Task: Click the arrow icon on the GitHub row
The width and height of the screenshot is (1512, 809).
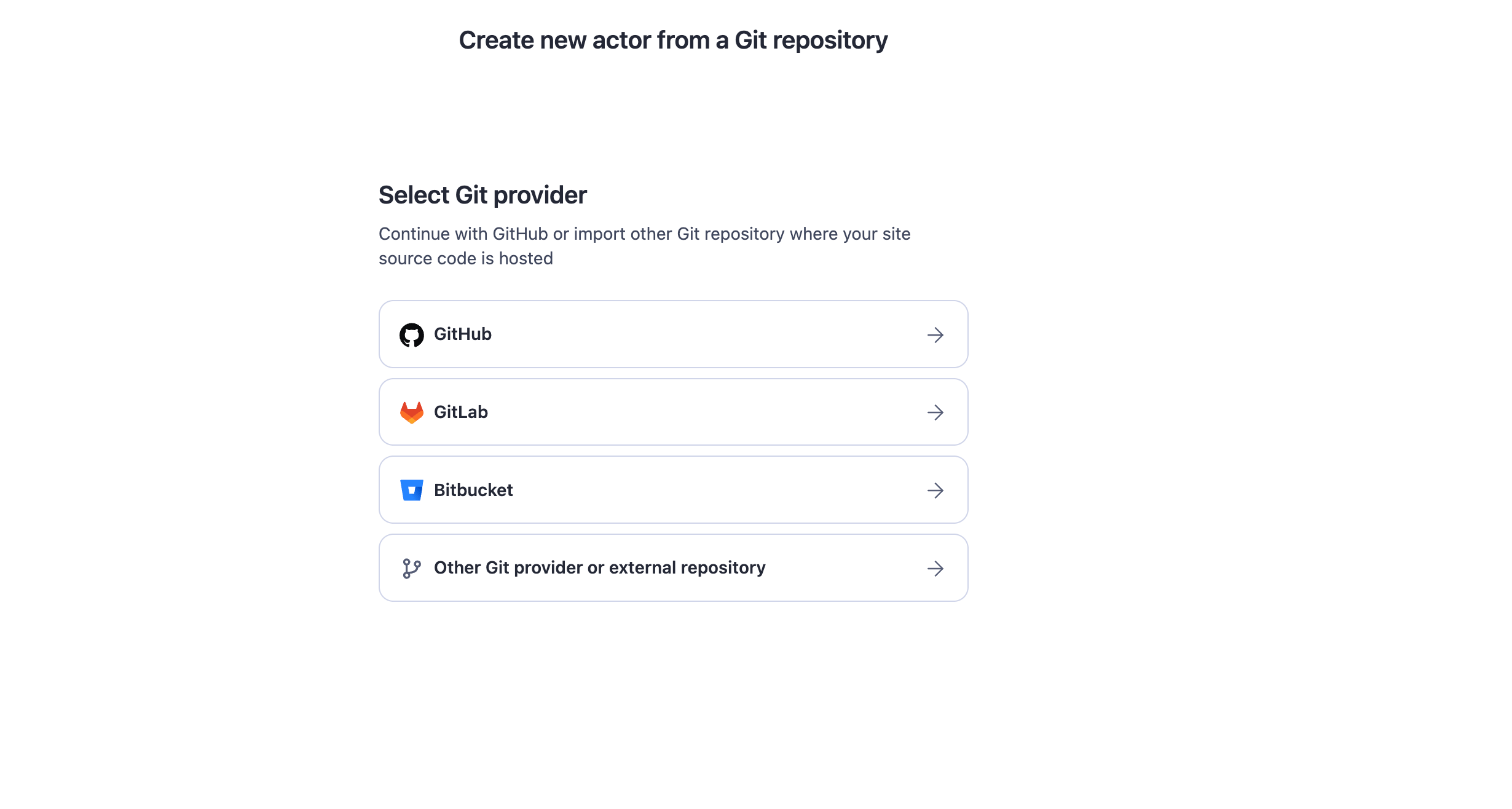Action: (x=935, y=334)
